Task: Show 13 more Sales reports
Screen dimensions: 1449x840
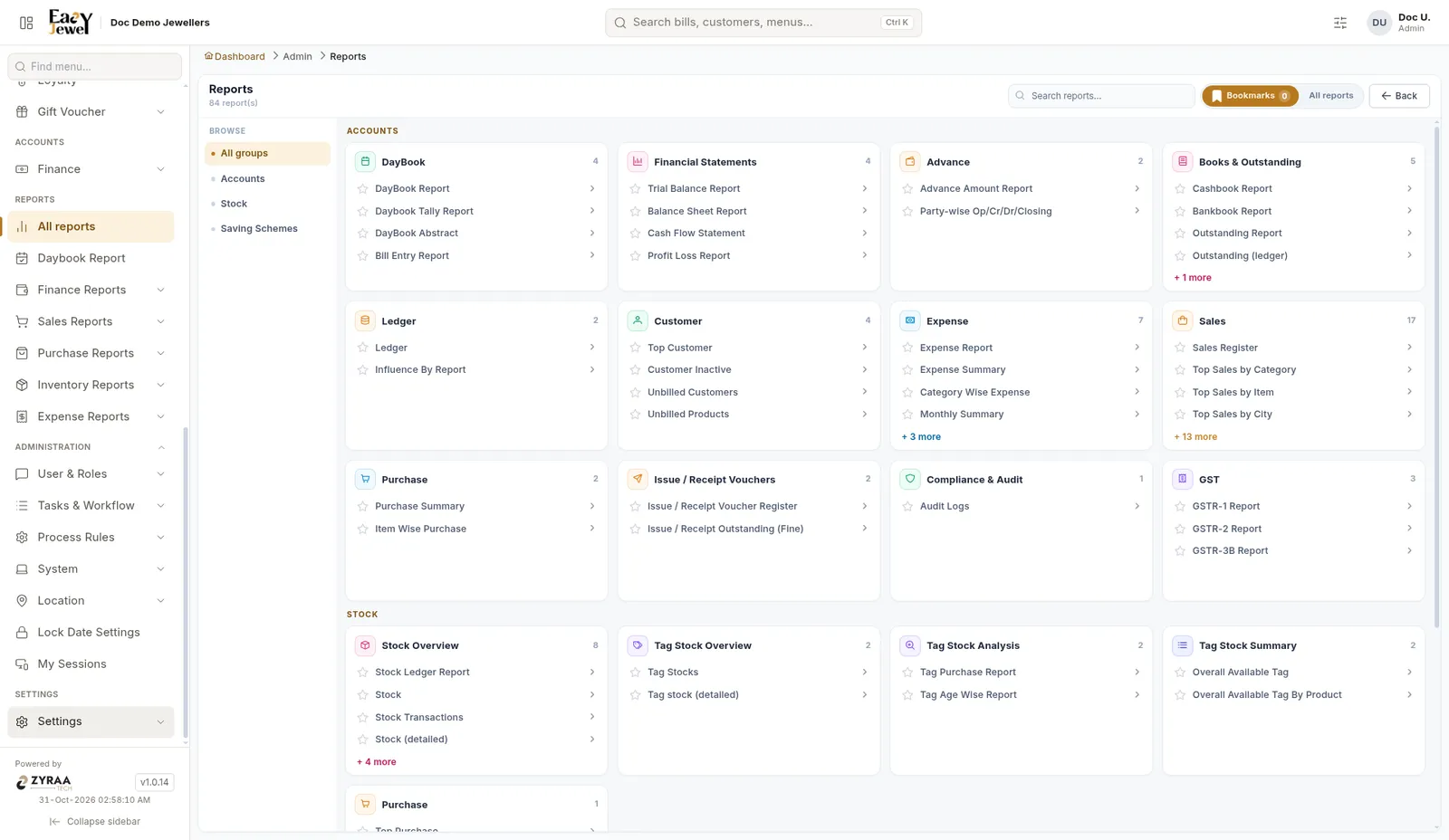Action: pyautogui.click(x=1195, y=436)
